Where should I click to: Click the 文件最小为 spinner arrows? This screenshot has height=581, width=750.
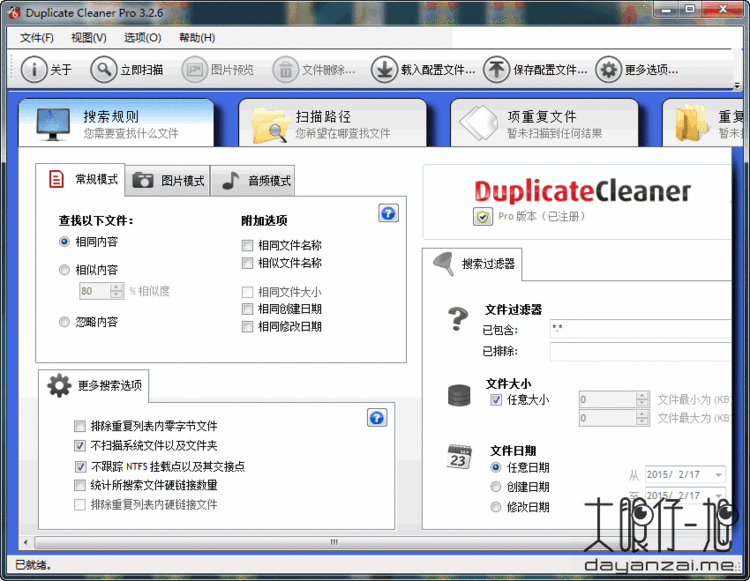642,400
